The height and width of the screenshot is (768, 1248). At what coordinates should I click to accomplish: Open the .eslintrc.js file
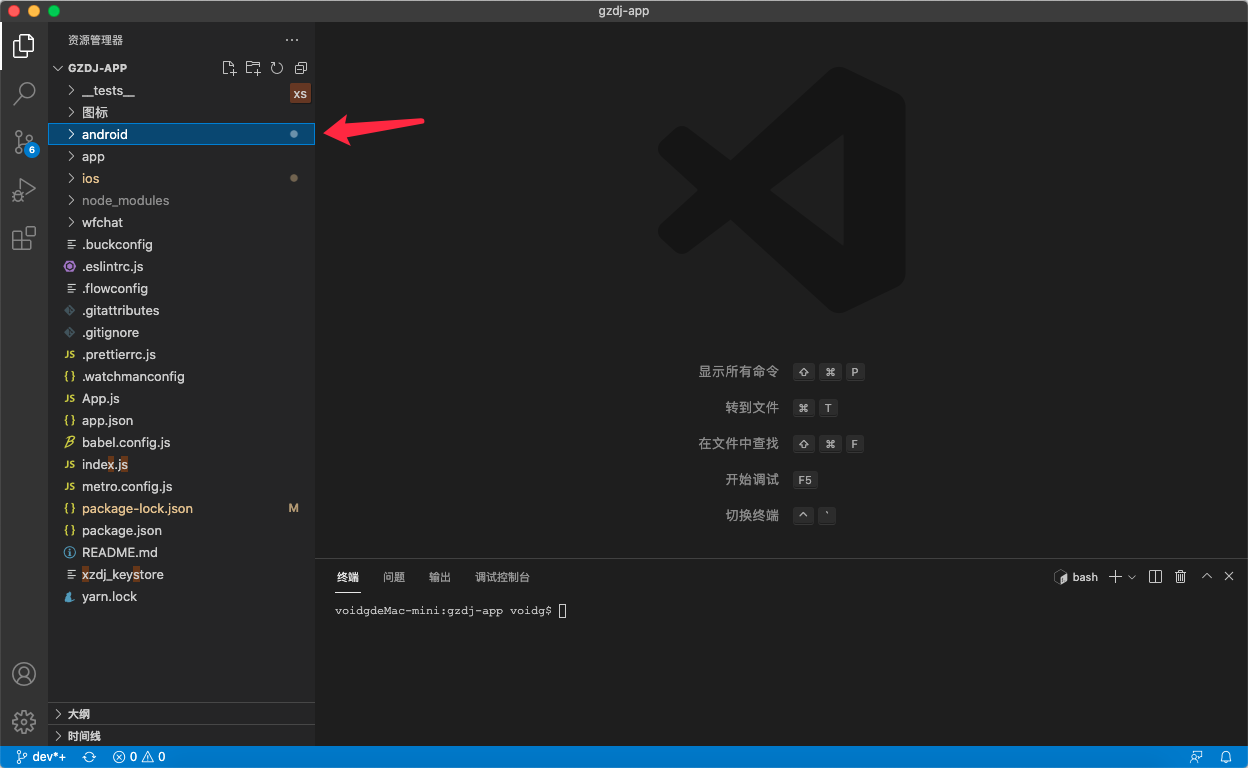pos(181,266)
